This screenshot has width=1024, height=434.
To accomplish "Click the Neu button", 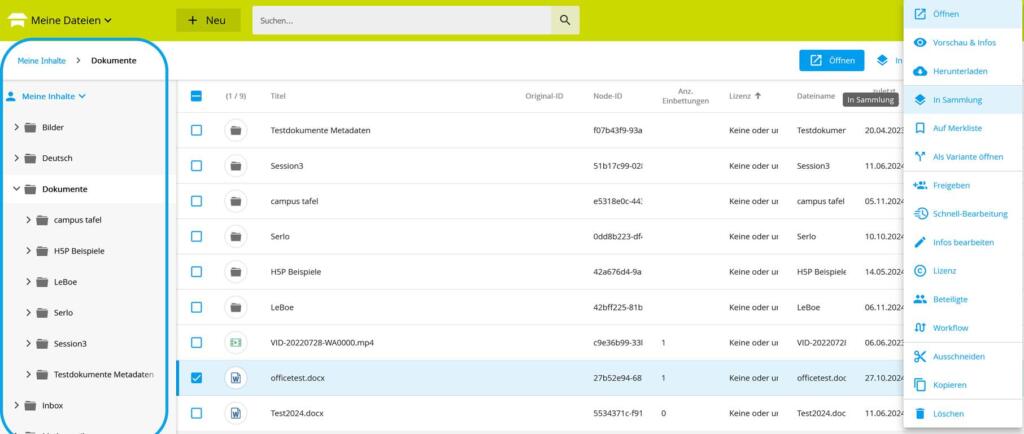I will pos(208,20).
